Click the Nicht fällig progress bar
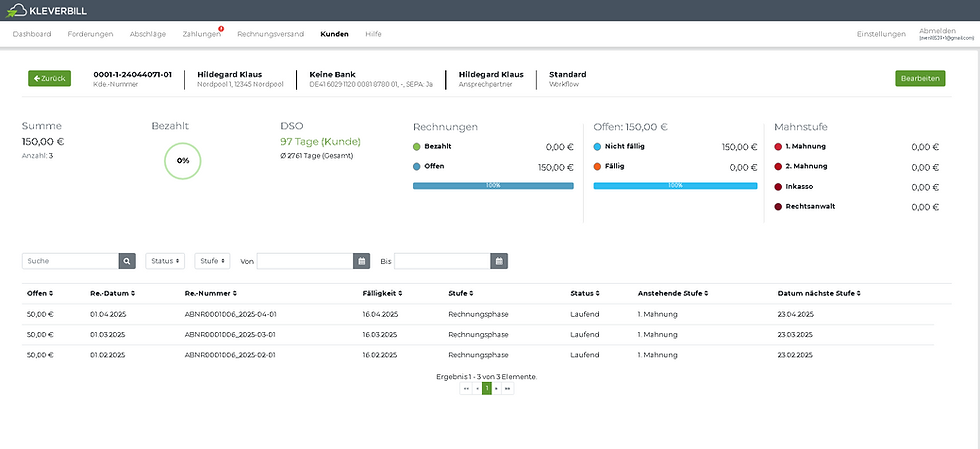Image resolution: width=980 pixels, height=449 pixels. (675, 186)
